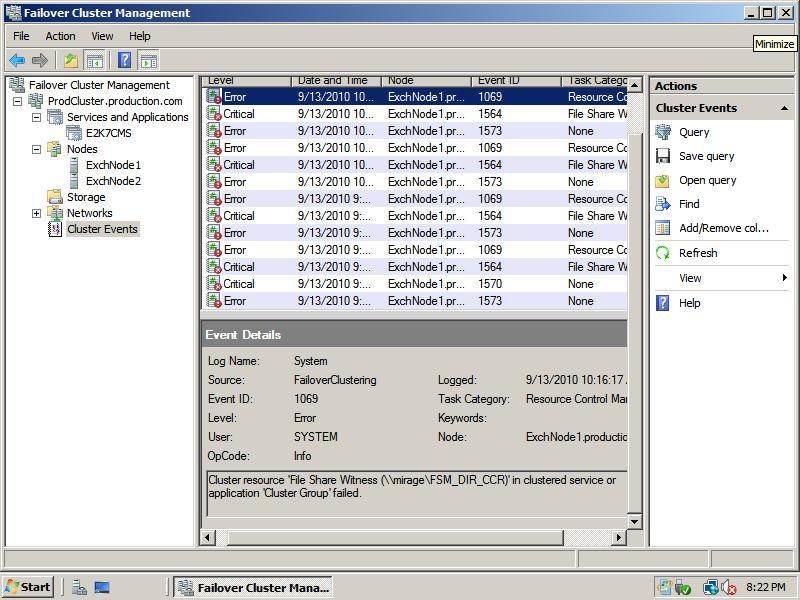
Task: Click the Save query action link
Action: [x=706, y=156]
